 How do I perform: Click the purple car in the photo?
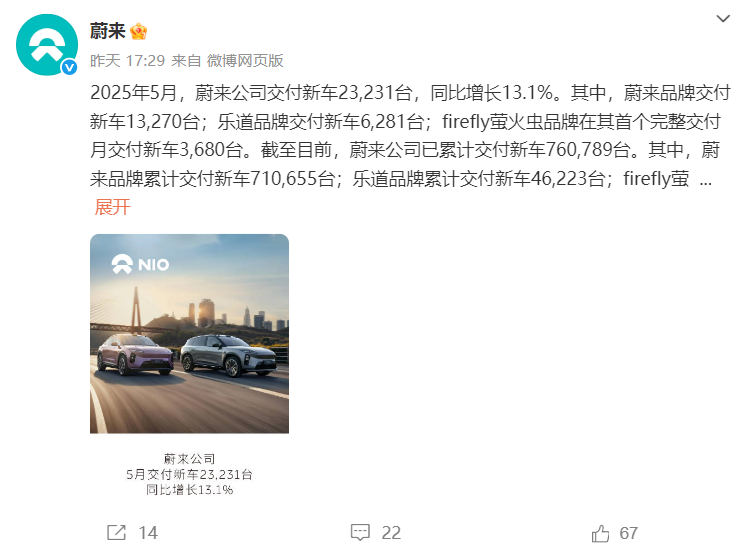136,354
